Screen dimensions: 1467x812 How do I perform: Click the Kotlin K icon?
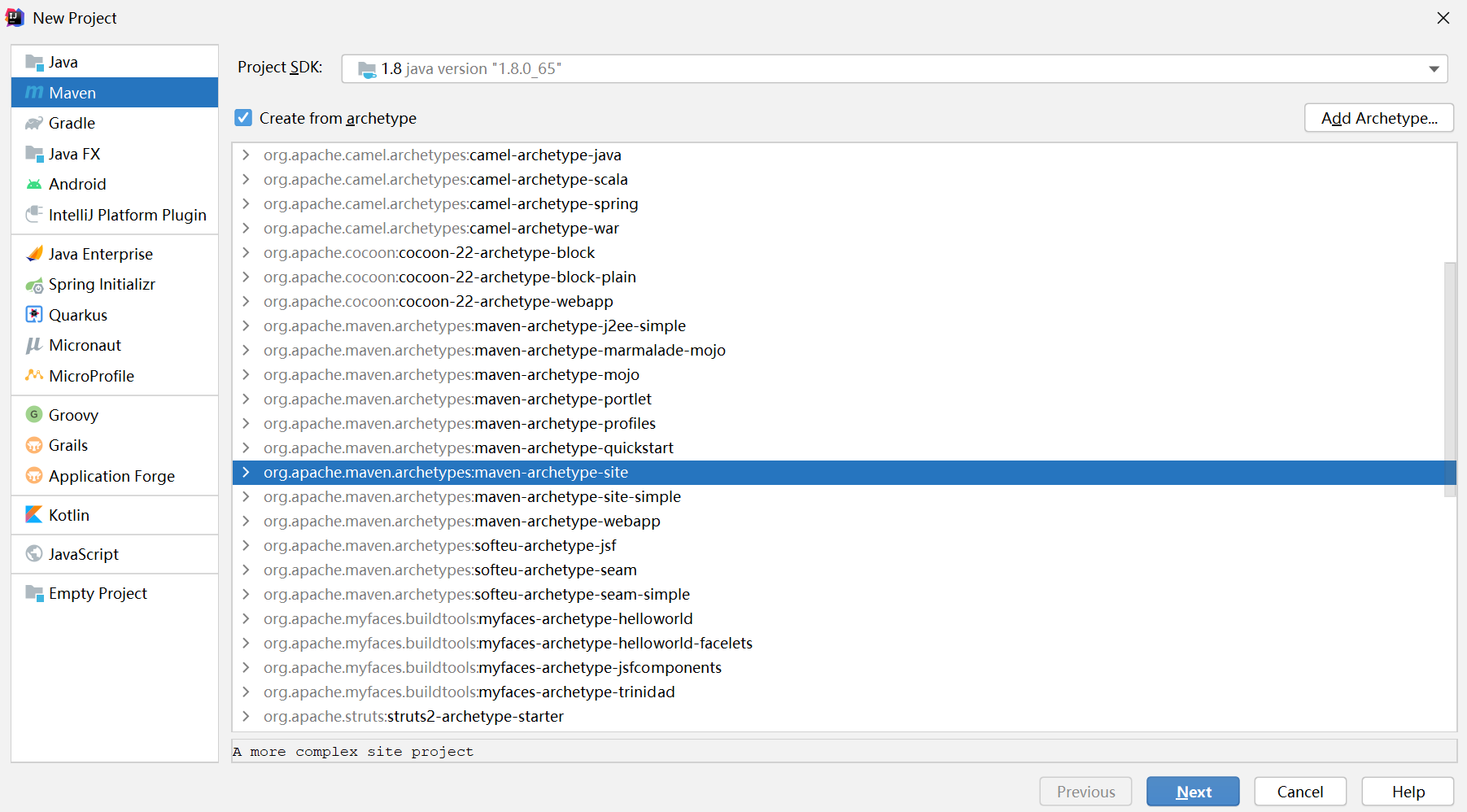(x=33, y=515)
